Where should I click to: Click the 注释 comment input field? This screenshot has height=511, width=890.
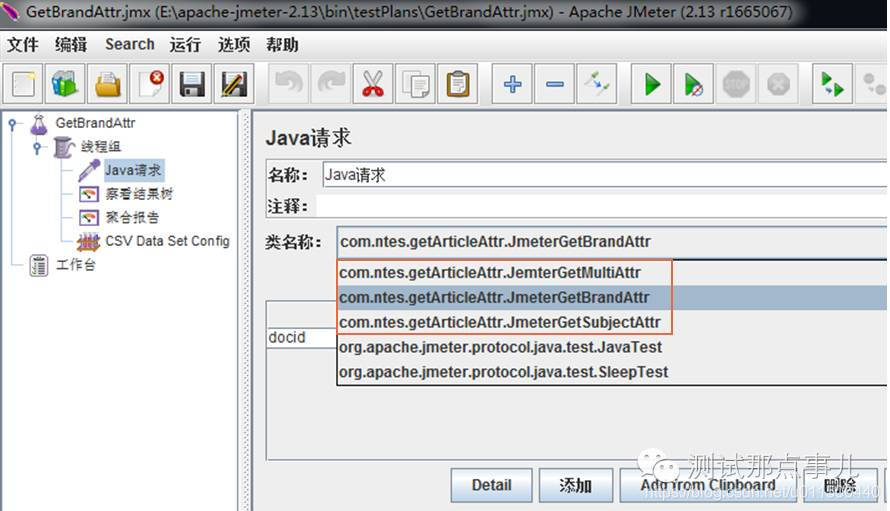pyautogui.click(x=602, y=206)
